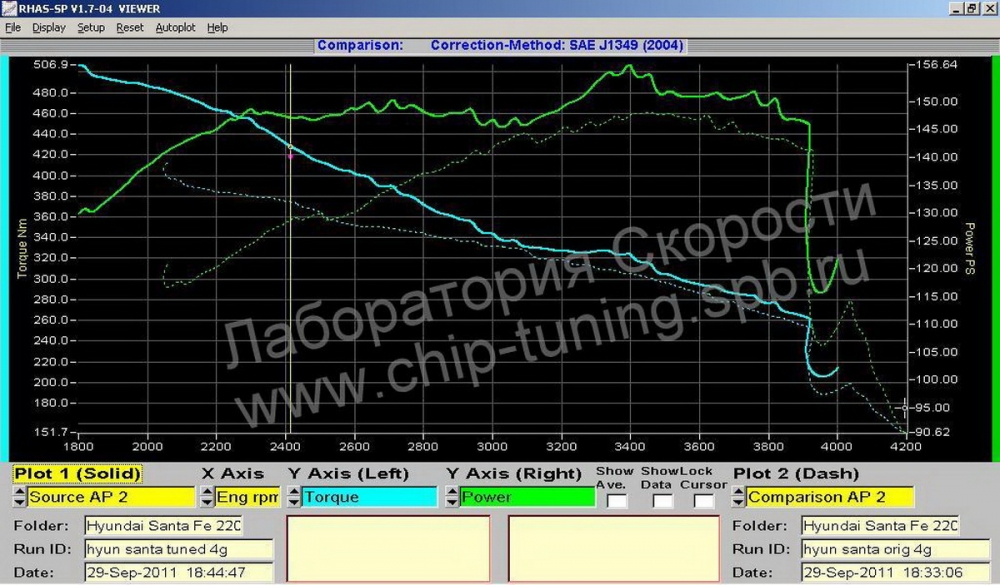Click the Torque Y Axis spinner arrows
This screenshot has height=585, width=1000.
293,497
